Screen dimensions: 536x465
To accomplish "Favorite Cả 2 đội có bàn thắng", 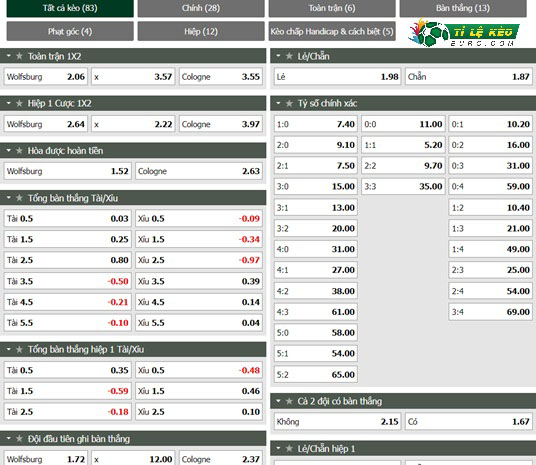I will click(x=289, y=401).
